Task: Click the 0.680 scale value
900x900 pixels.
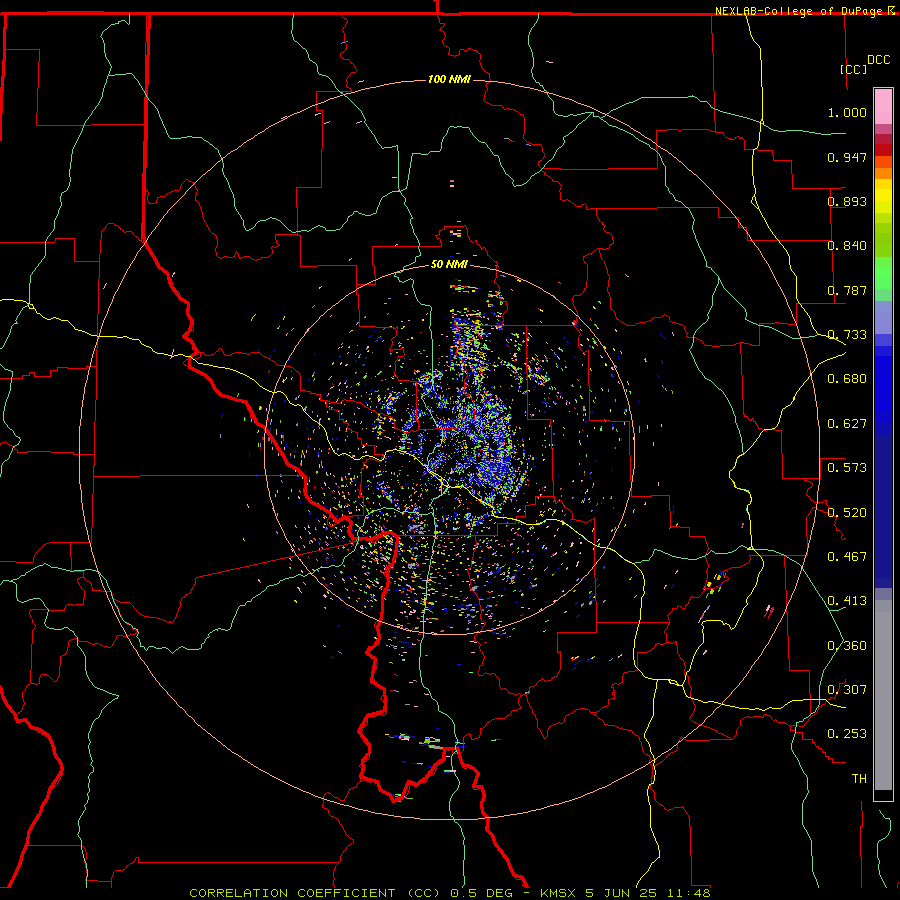Action: (x=847, y=379)
